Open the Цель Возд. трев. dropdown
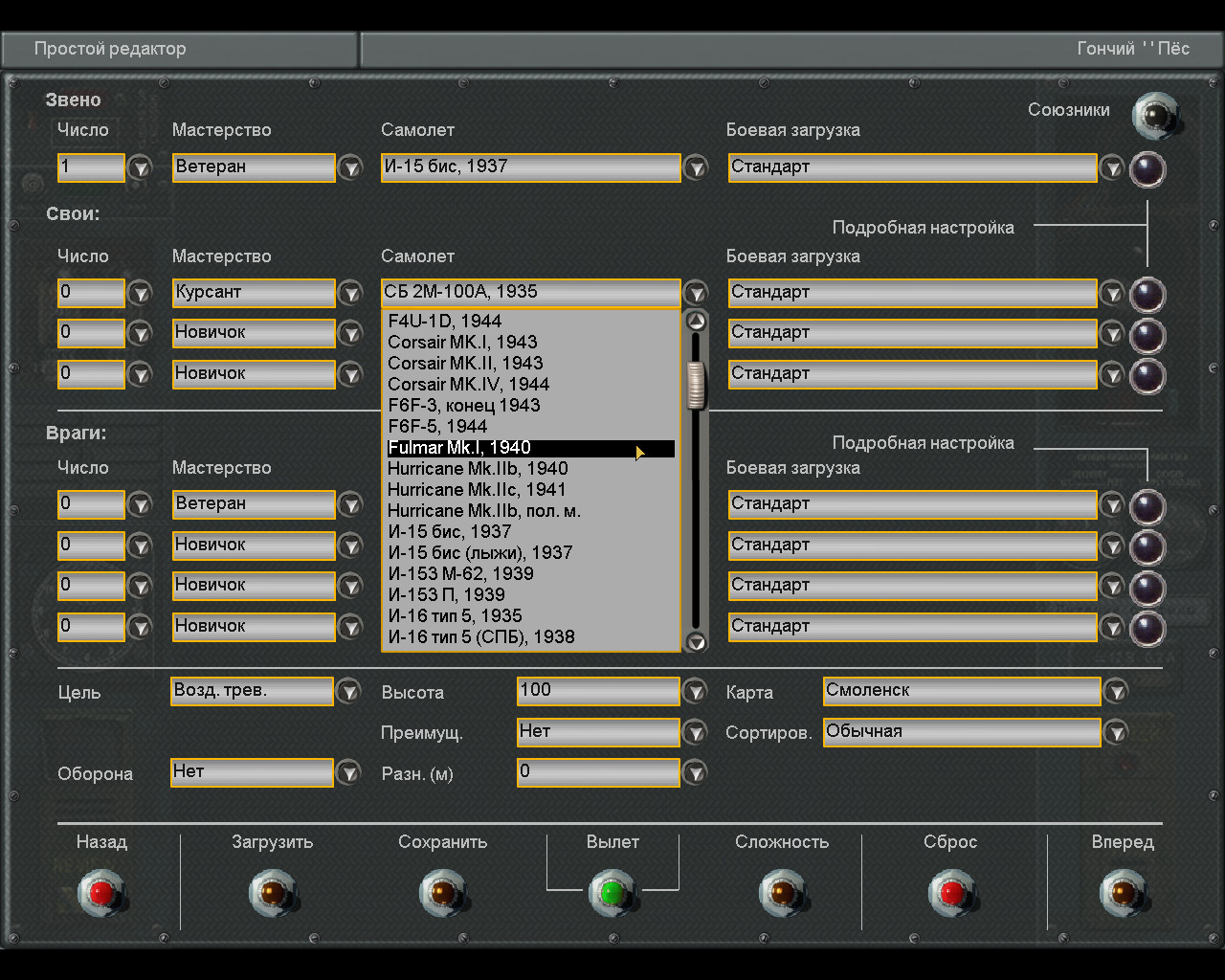1225x980 pixels. tap(348, 691)
